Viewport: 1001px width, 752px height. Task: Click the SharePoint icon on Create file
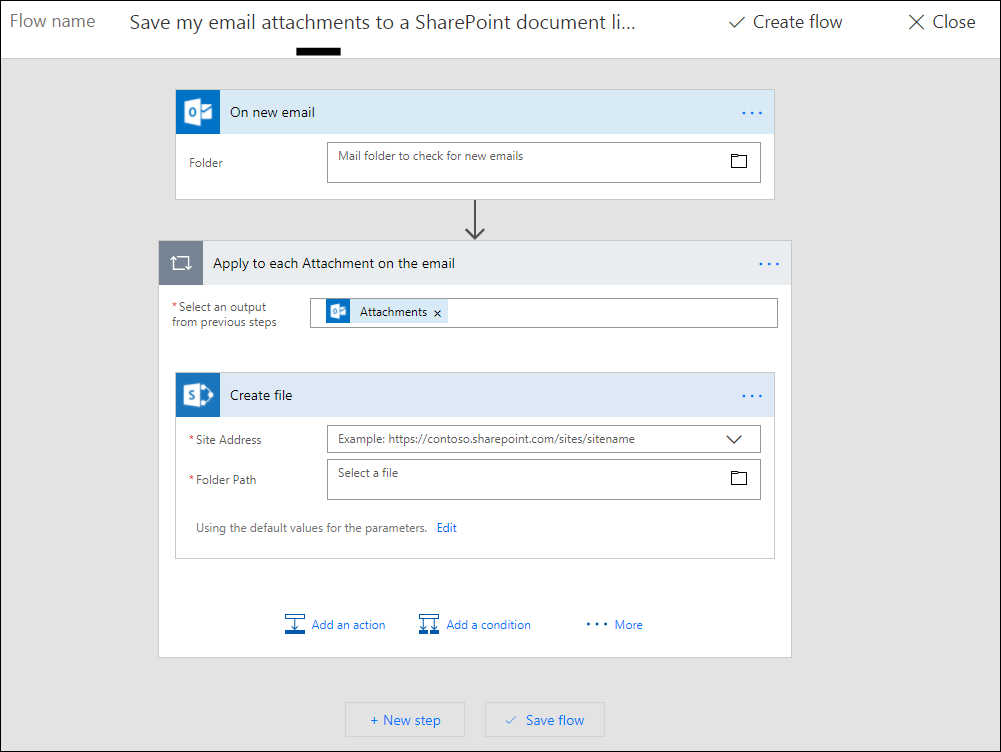(x=198, y=395)
